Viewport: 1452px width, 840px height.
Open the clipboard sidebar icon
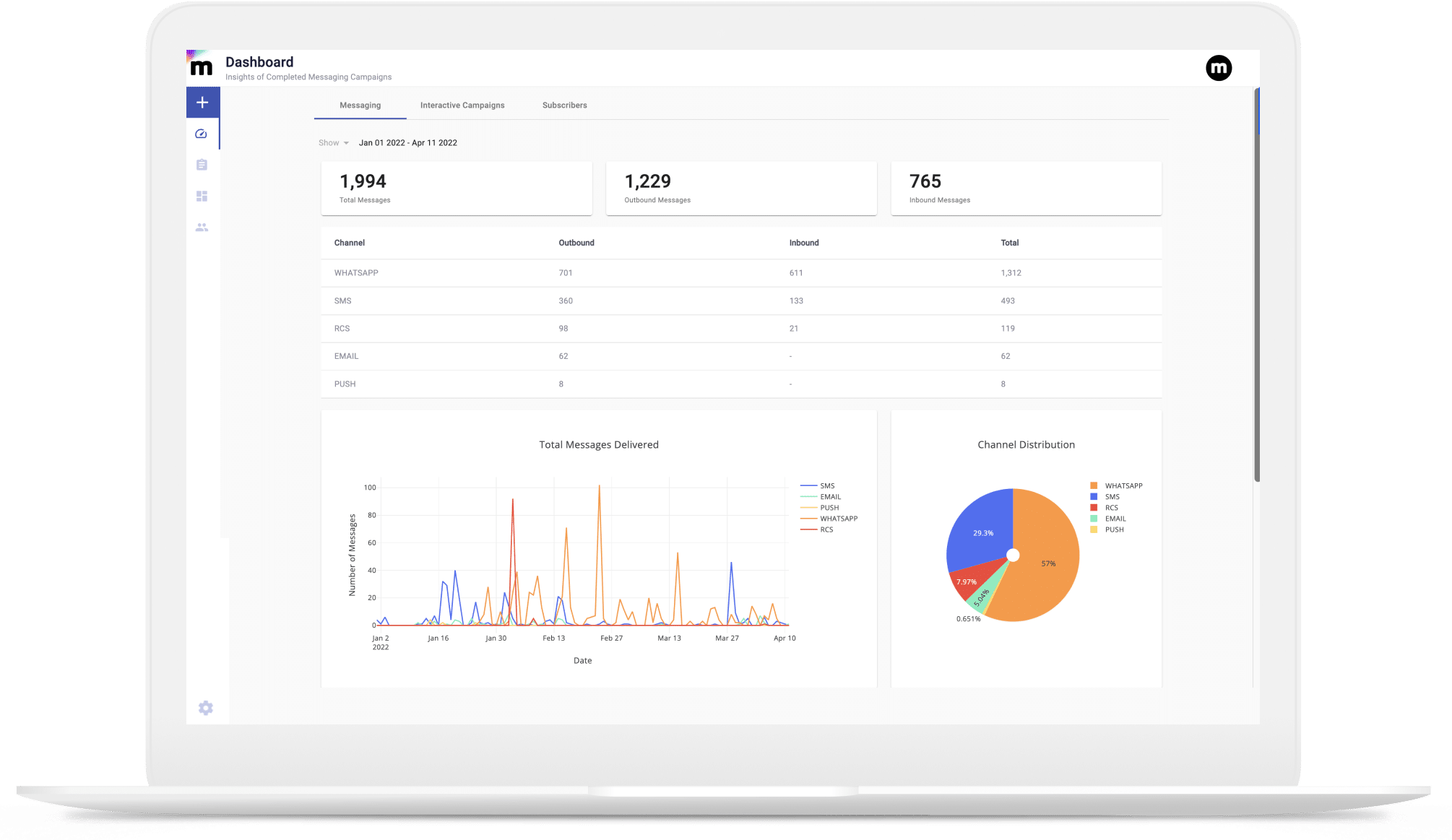point(202,165)
